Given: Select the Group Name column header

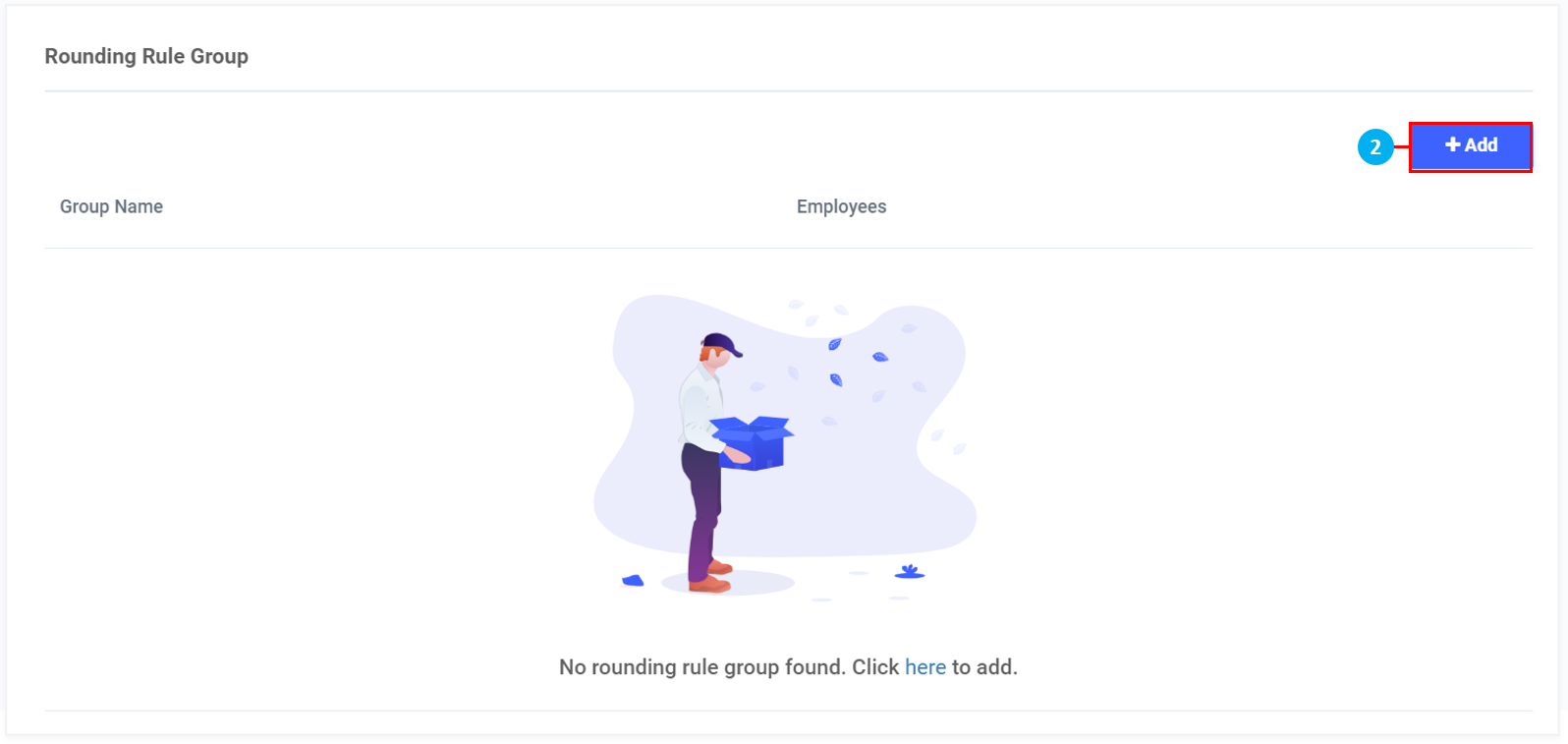Looking at the screenshot, I should [x=111, y=206].
